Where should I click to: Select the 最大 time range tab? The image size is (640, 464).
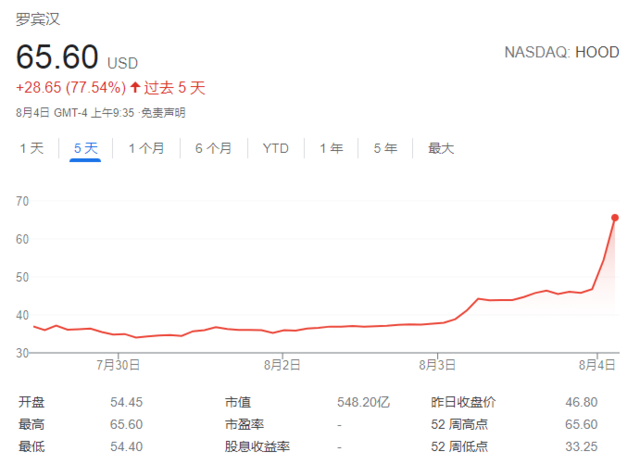click(441, 148)
